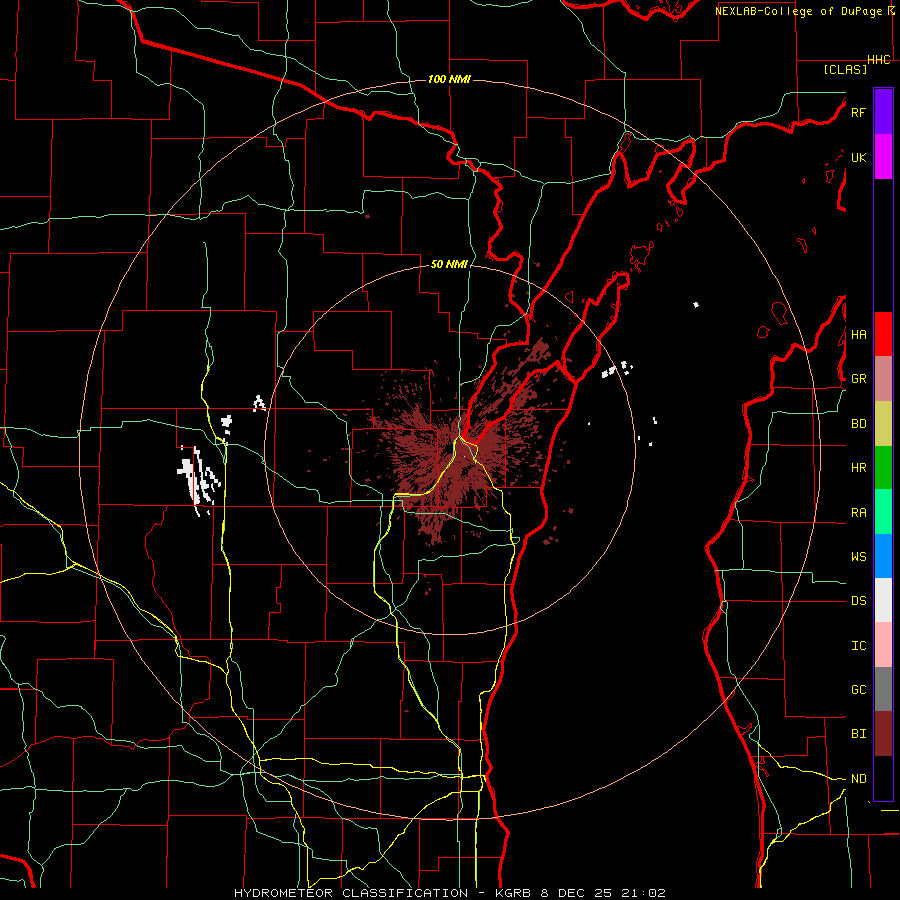Click the 'HR' legend label
This screenshot has height=900, width=900.
(858, 468)
